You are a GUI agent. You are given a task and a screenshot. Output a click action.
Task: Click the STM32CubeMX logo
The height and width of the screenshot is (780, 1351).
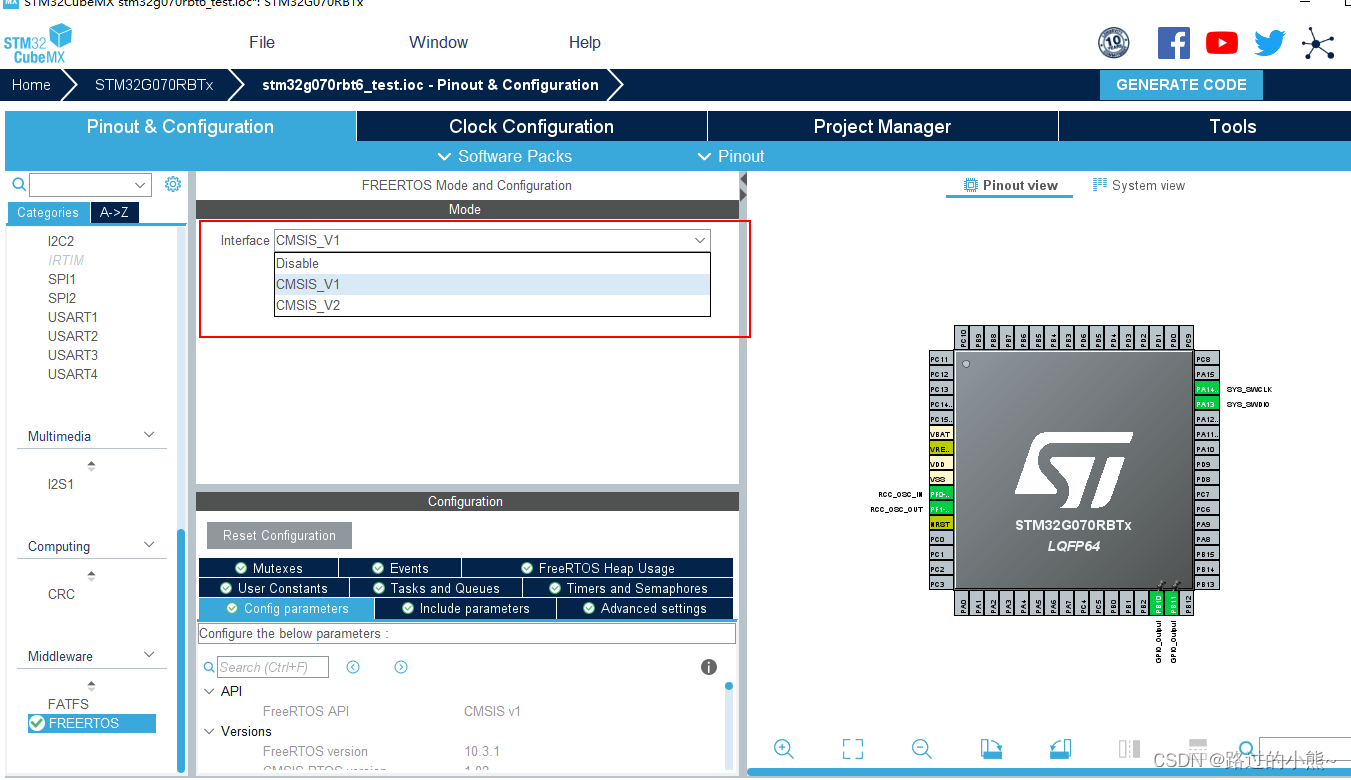click(38, 44)
